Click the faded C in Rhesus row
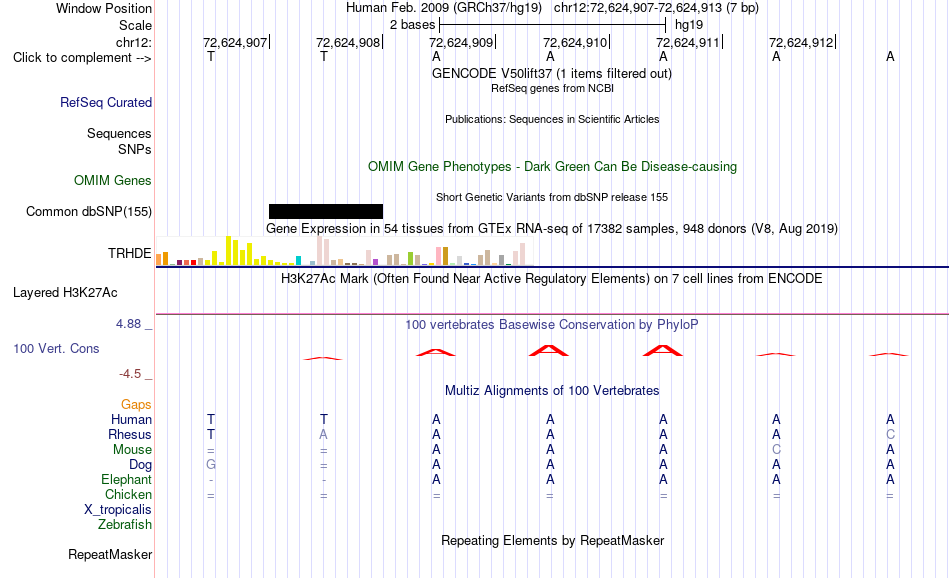The width and height of the screenshot is (950, 578). pyautogui.click(x=890, y=434)
